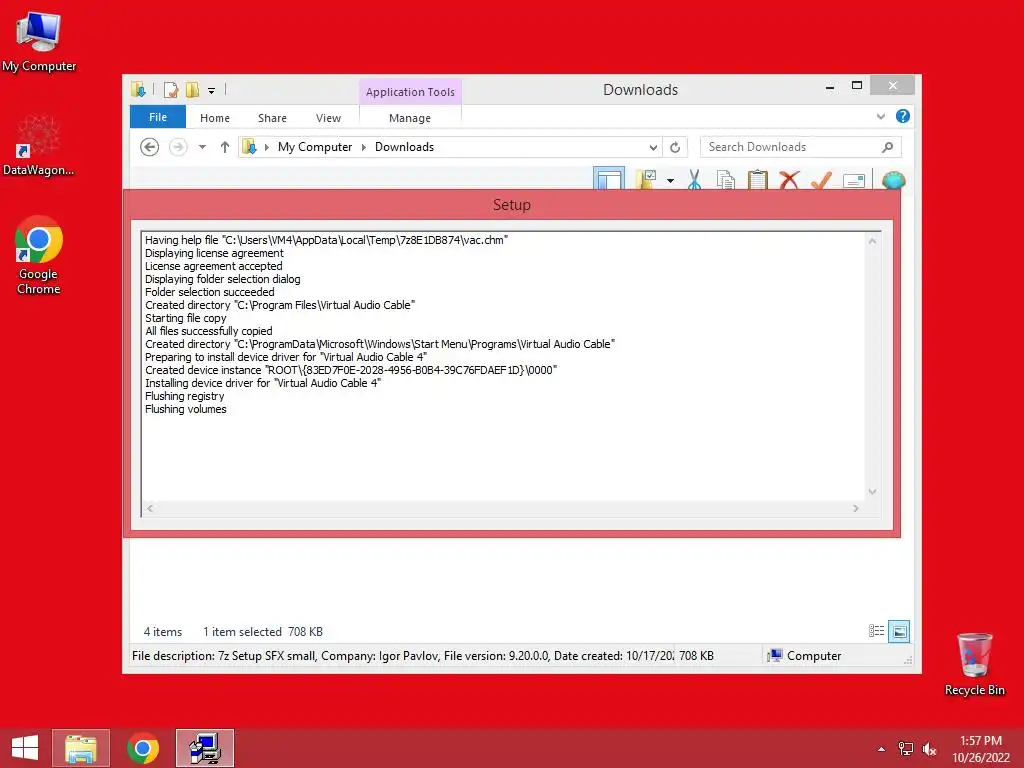
Task: Open Google Chrome desktop shortcut
Action: [x=38, y=255]
